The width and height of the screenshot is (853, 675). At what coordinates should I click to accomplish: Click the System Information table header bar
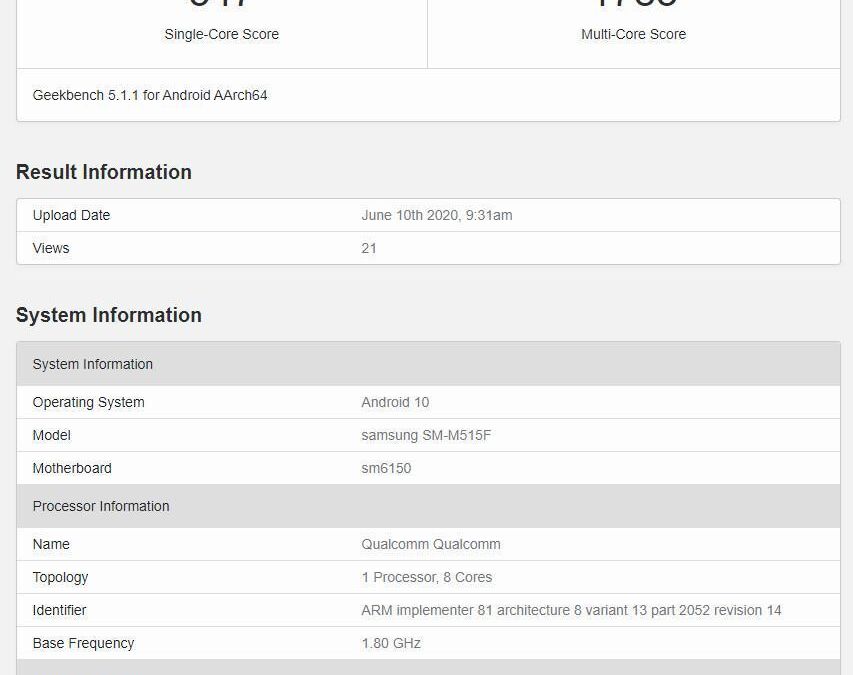pyautogui.click(x=93, y=364)
